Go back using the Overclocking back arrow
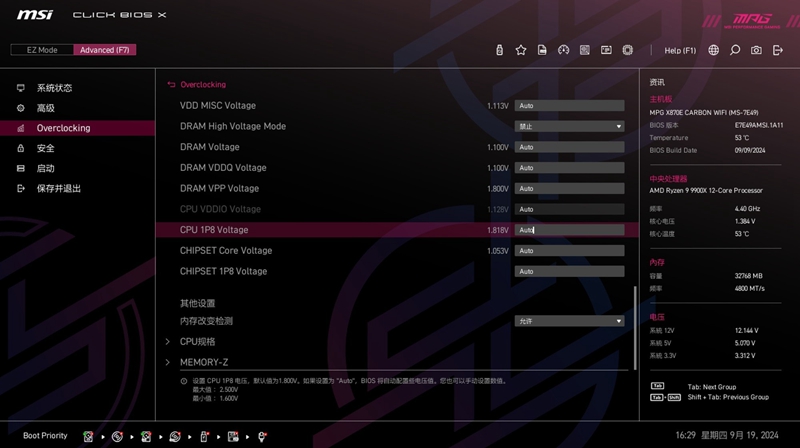Viewport: 800px width, 448px height. click(x=171, y=85)
